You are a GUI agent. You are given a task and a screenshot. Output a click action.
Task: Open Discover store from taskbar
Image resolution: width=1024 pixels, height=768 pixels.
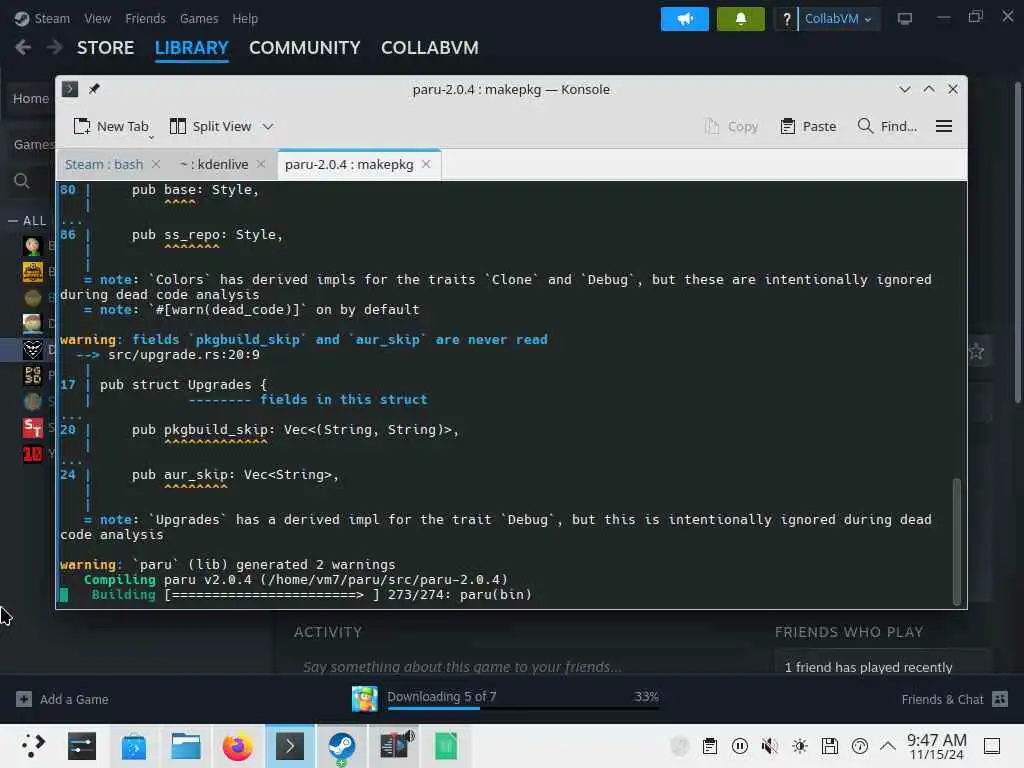pos(133,746)
